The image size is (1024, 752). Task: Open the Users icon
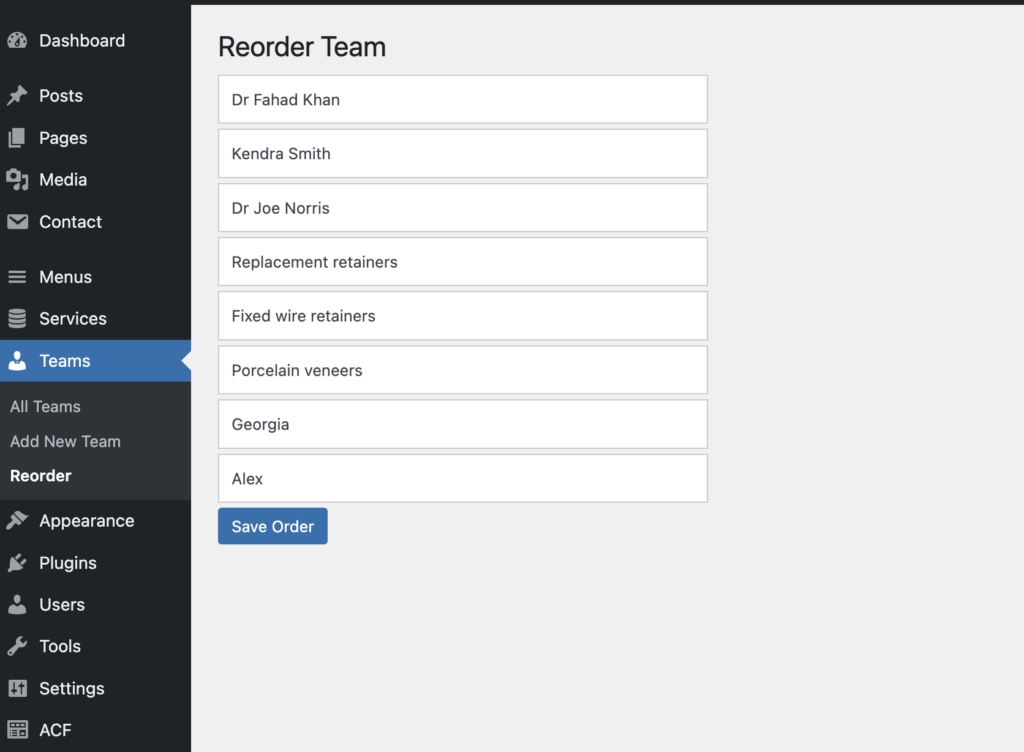coord(17,604)
